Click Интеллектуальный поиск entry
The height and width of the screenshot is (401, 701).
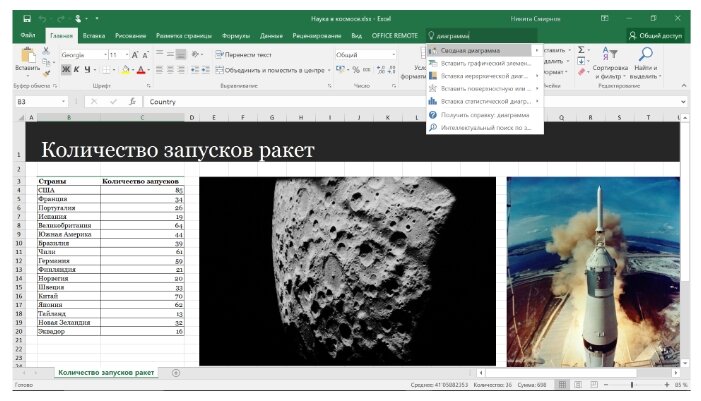(x=485, y=127)
